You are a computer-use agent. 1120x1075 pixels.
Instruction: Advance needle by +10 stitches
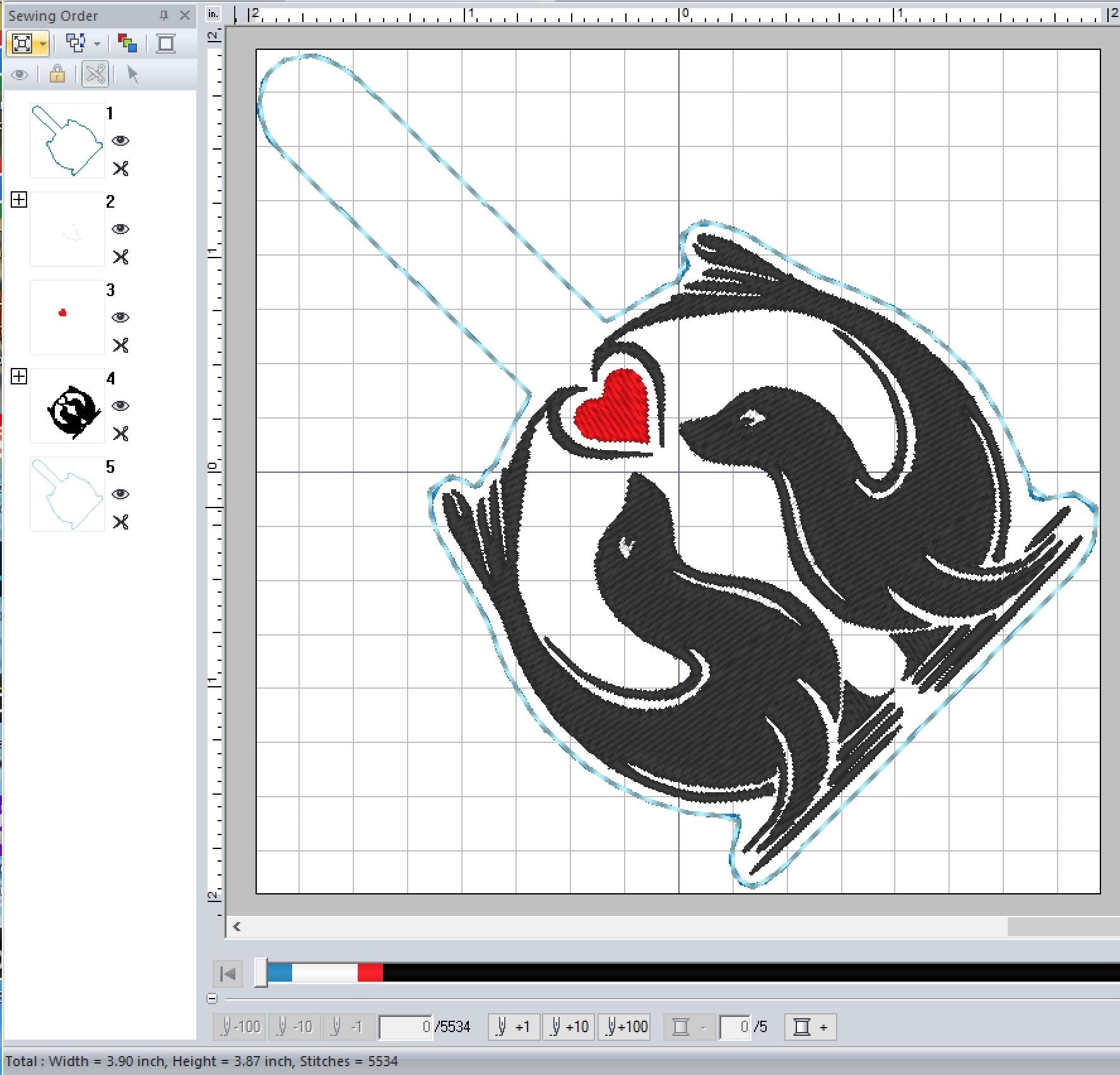569,1027
